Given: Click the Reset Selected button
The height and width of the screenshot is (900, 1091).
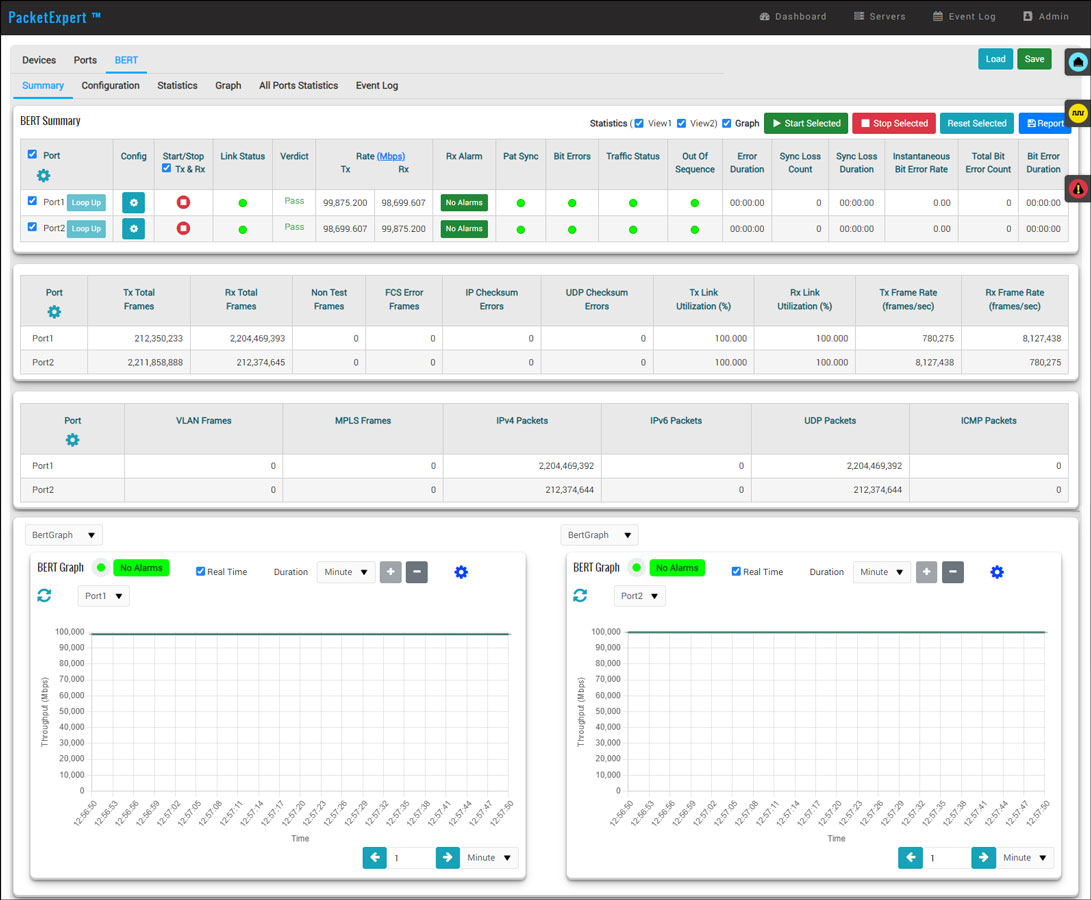Looking at the screenshot, I should point(977,123).
